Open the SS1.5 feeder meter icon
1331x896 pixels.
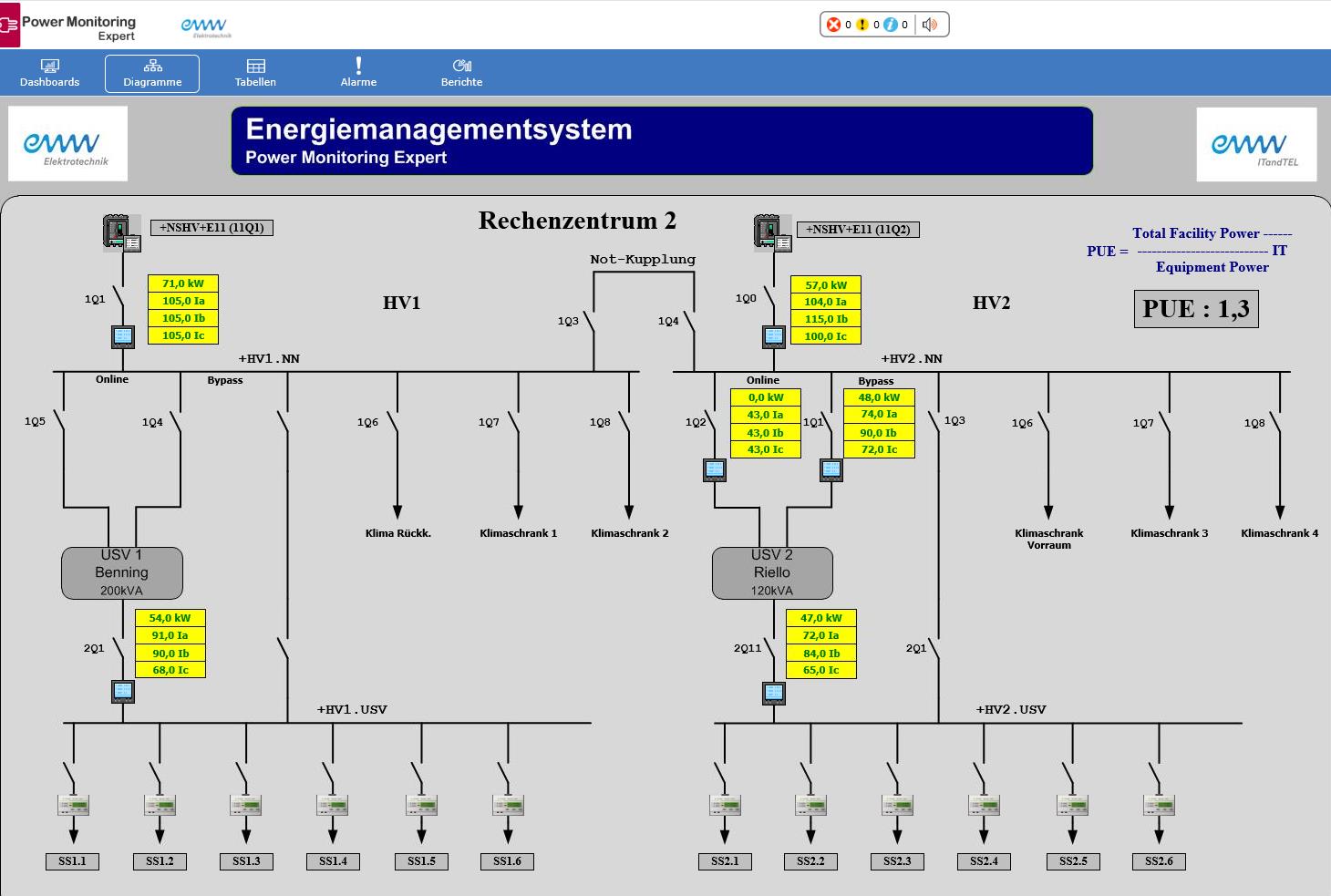pyautogui.click(x=421, y=805)
